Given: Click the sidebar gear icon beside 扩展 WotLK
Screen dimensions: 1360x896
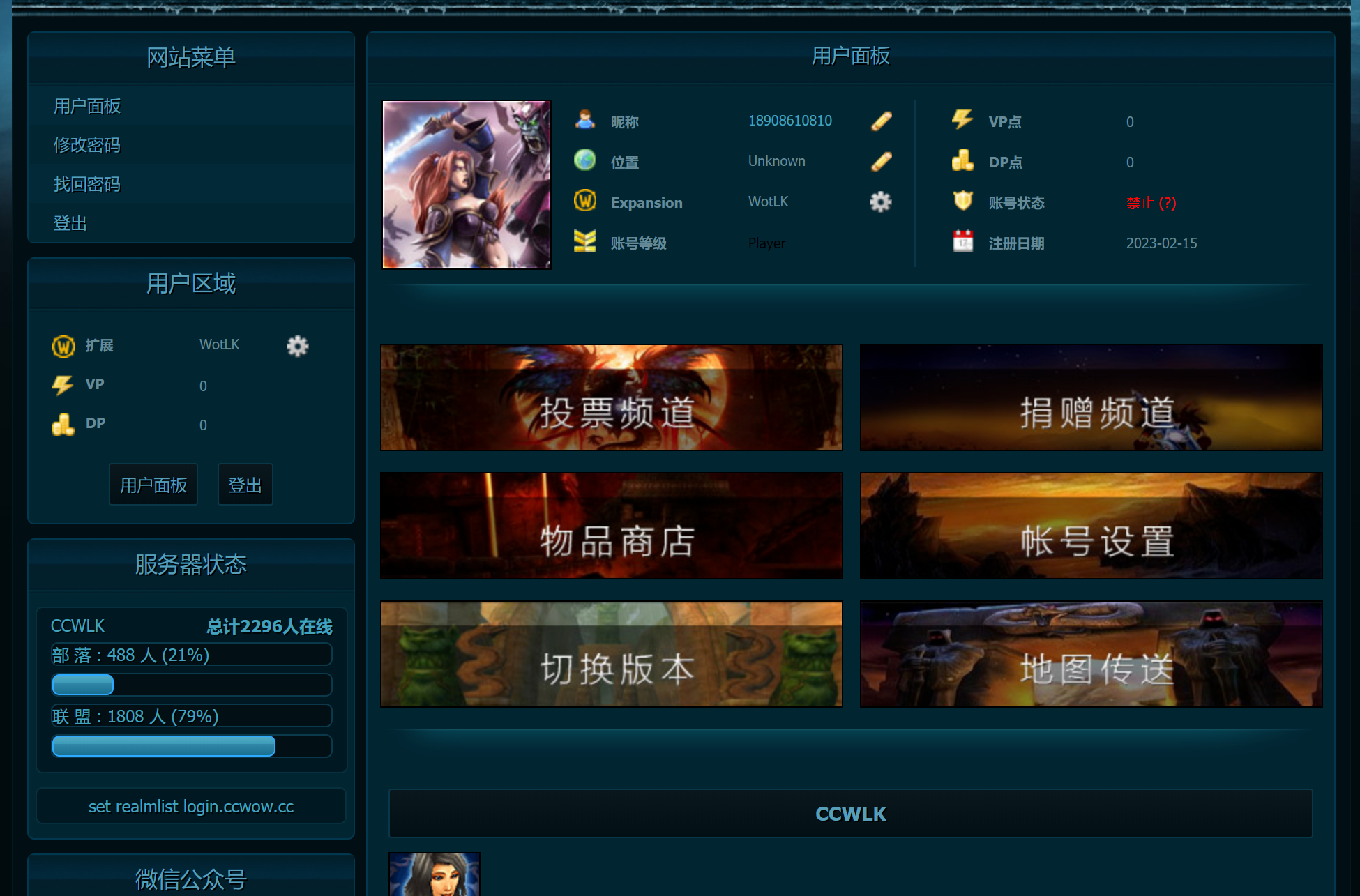Looking at the screenshot, I should click(x=297, y=346).
